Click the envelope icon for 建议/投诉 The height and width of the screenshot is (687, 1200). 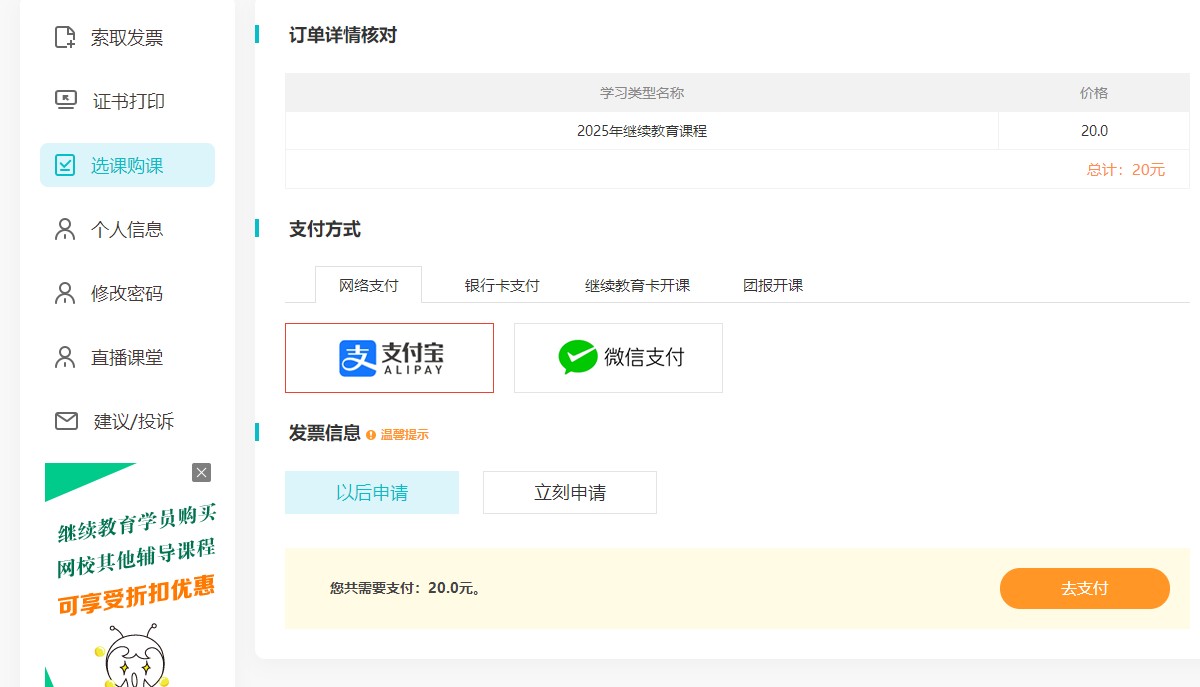pyautogui.click(x=66, y=421)
